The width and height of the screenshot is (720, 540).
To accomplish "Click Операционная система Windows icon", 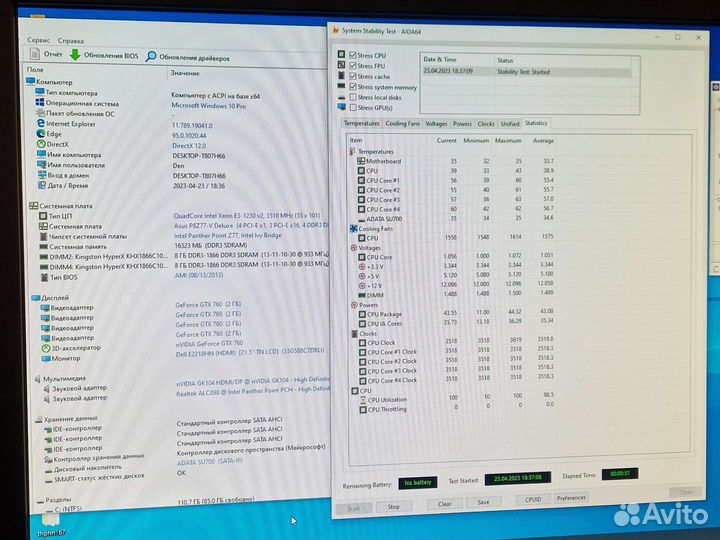I will (x=40, y=102).
